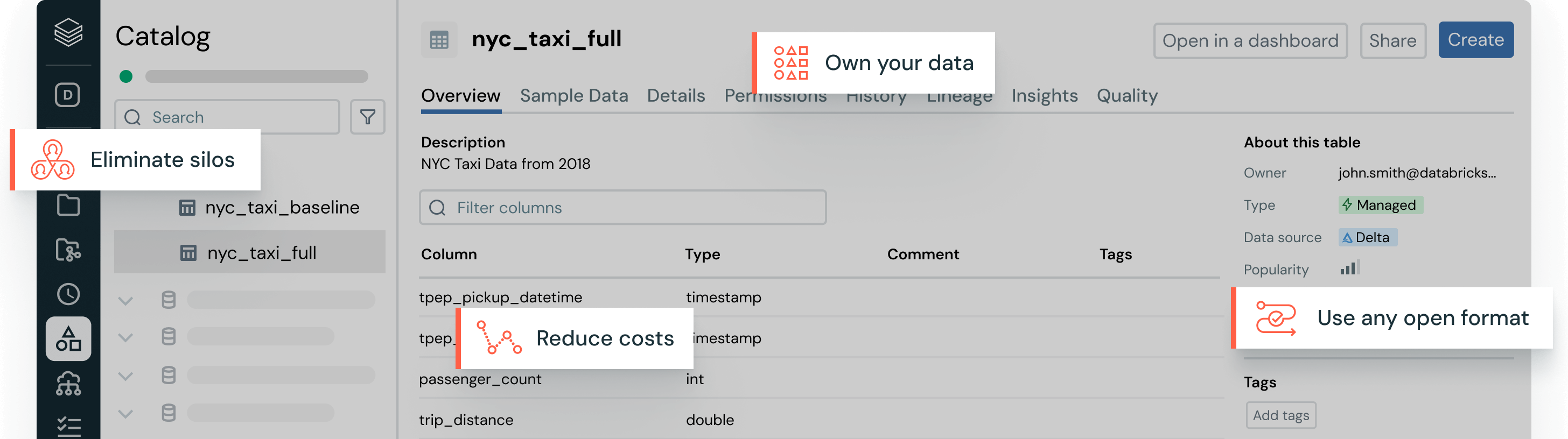Select the Catalog shapes icon in sidebar
1568x439 pixels.
pos(68,339)
